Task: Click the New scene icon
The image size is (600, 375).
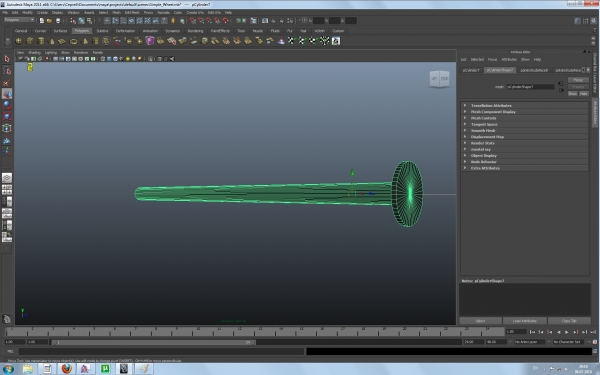Action: [x=42, y=21]
